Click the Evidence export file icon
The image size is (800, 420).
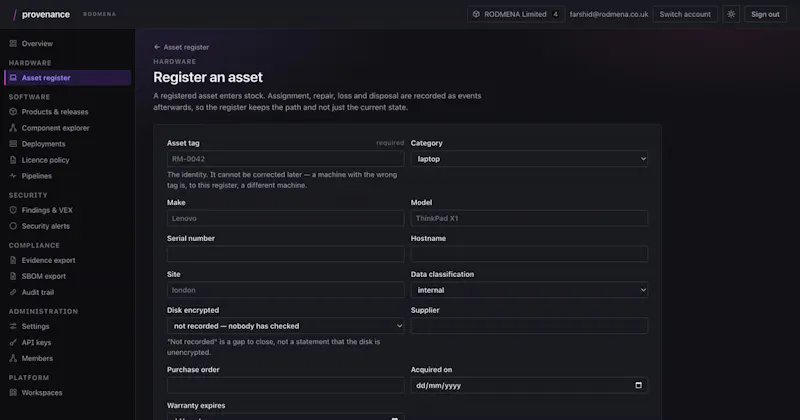point(13,260)
